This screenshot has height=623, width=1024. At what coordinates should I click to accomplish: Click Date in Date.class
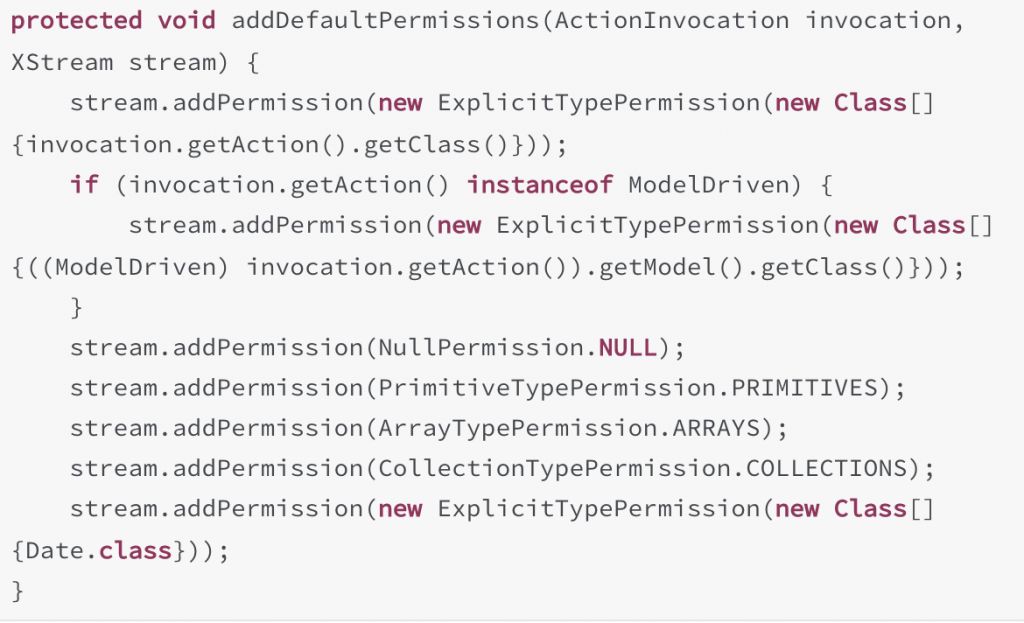tap(55, 551)
